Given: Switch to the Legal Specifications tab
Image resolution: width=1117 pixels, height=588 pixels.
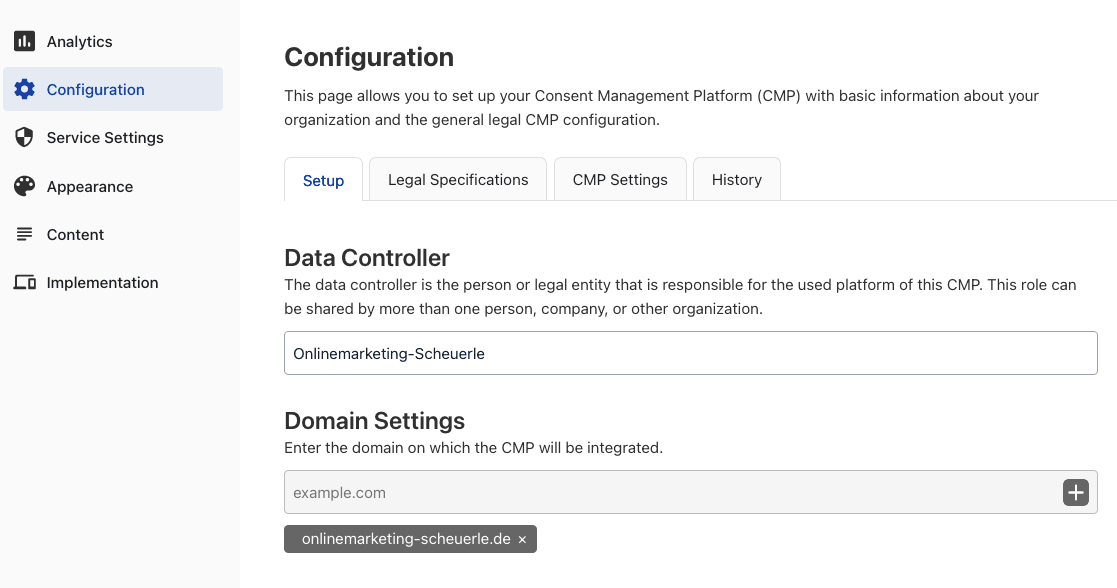Looking at the screenshot, I should [x=458, y=180].
